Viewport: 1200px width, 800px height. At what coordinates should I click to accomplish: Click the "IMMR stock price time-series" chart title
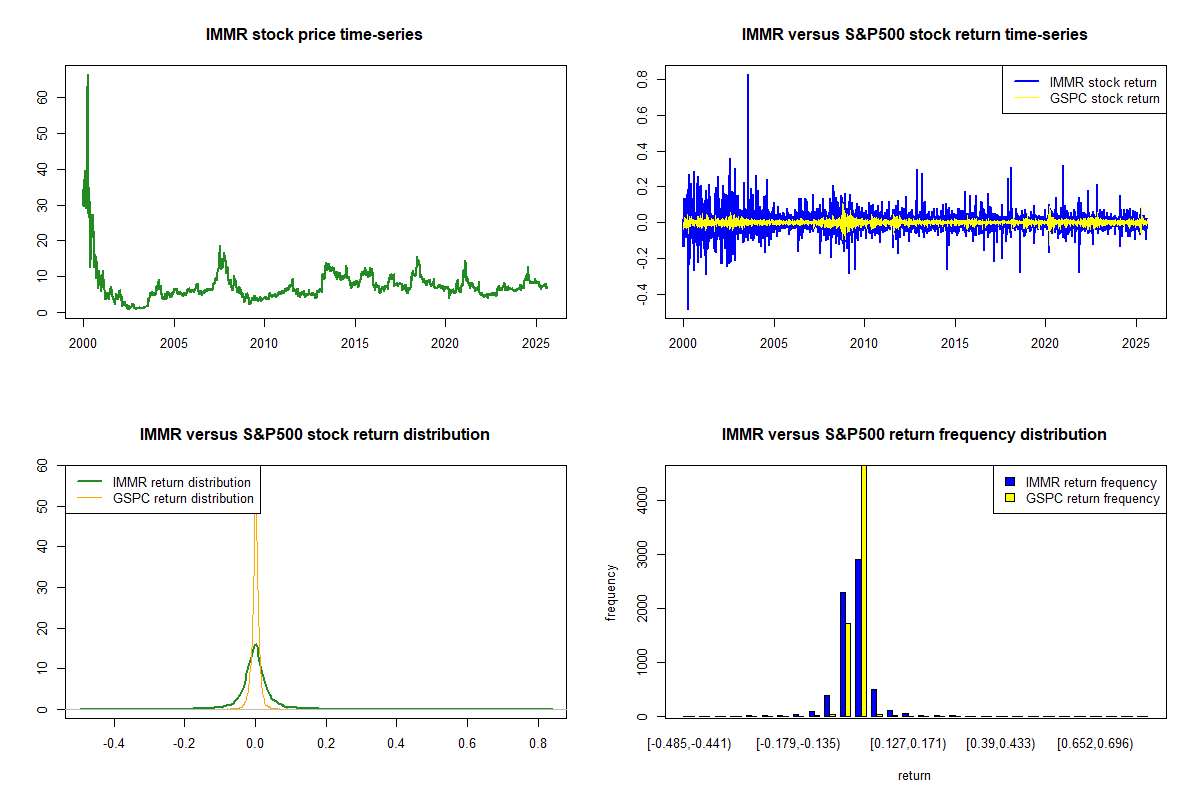tap(314, 35)
